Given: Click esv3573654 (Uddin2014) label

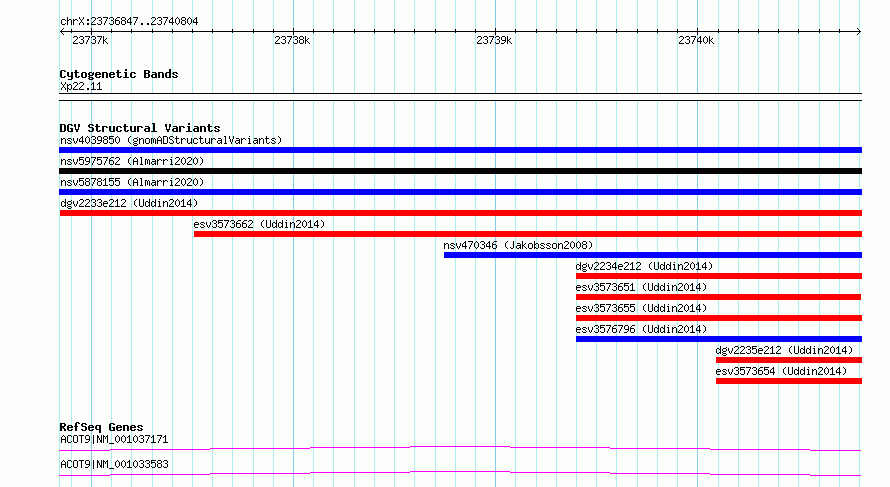Looking at the screenshot, I should (782, 371).
